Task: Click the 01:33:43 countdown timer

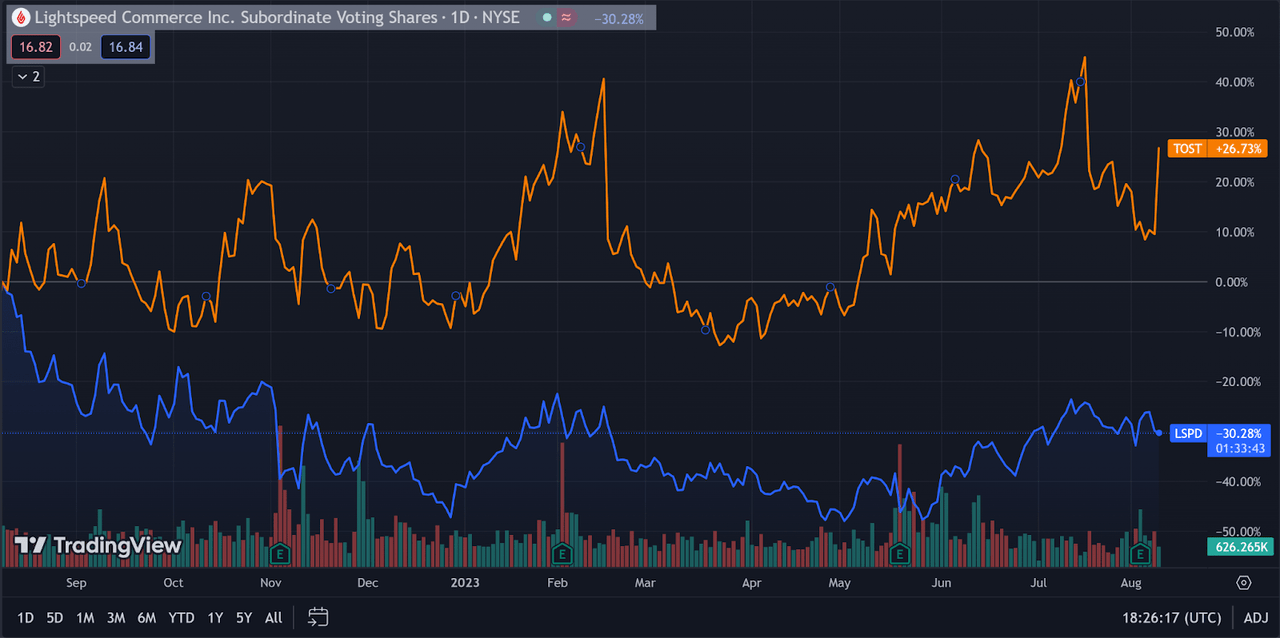Action: coord(1238,448)
